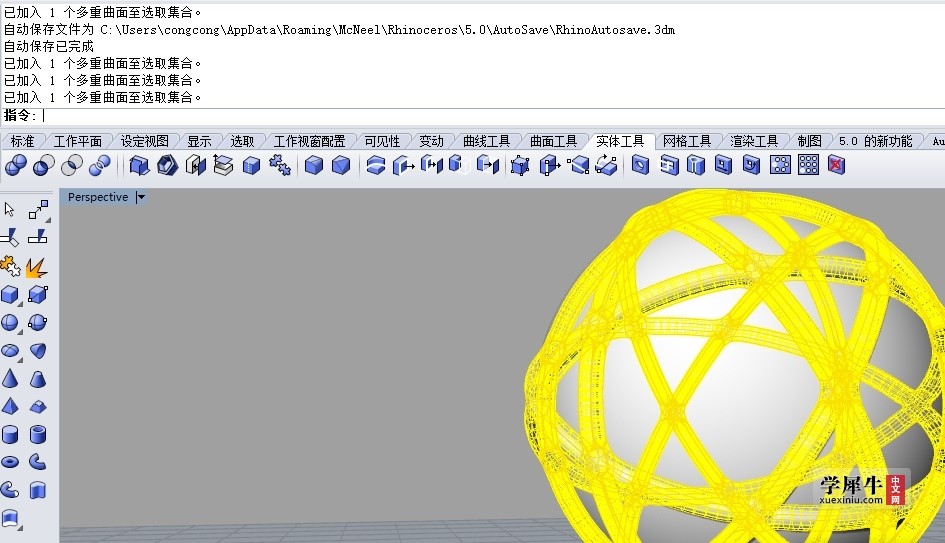Image resolution: width=945 pixels, height=543 pixels.
Task: Select the Chamfer Edge tool
Action: [341, 165]
